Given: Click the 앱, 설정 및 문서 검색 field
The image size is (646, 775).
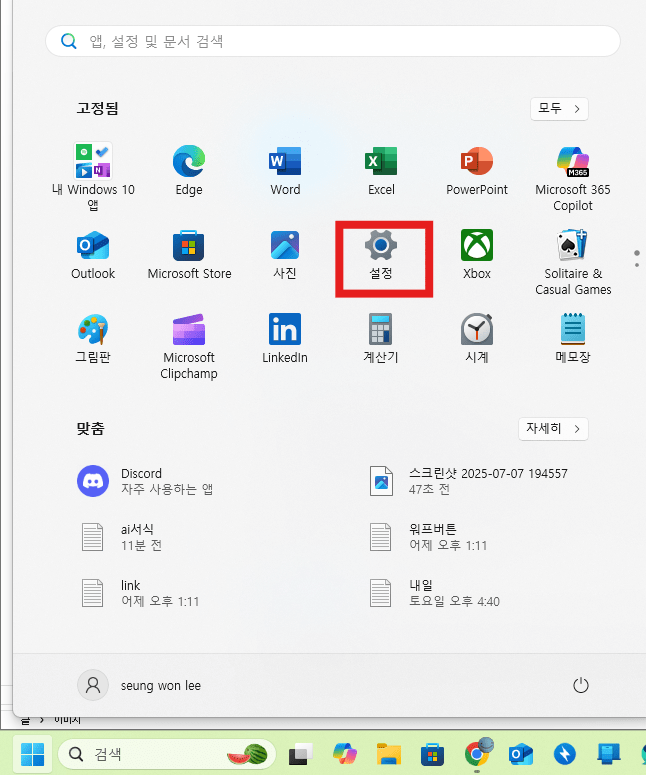Looking at the screenshot, I should pos(333,41).
